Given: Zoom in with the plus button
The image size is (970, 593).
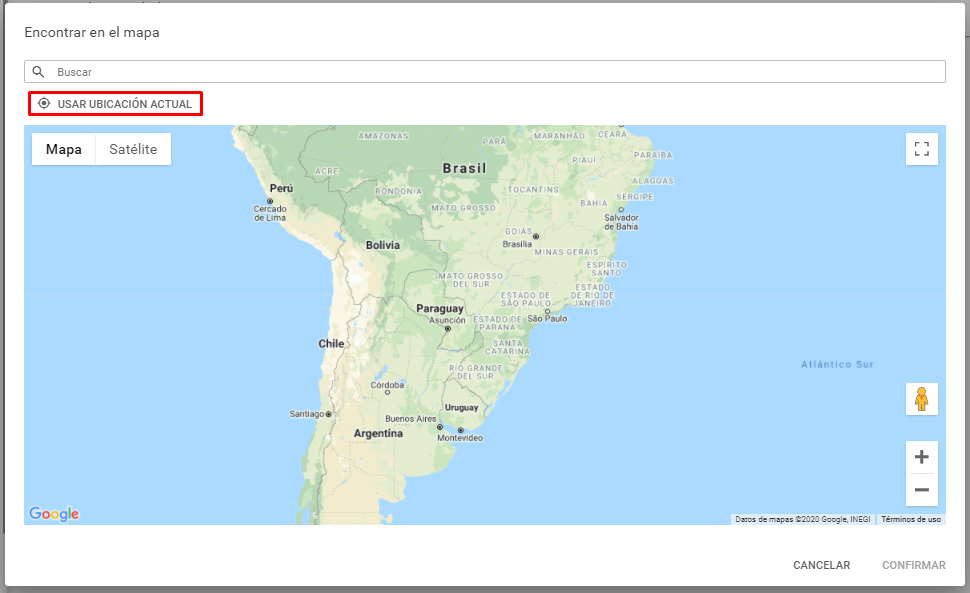Looking at the screenshot, I should 922,457.
